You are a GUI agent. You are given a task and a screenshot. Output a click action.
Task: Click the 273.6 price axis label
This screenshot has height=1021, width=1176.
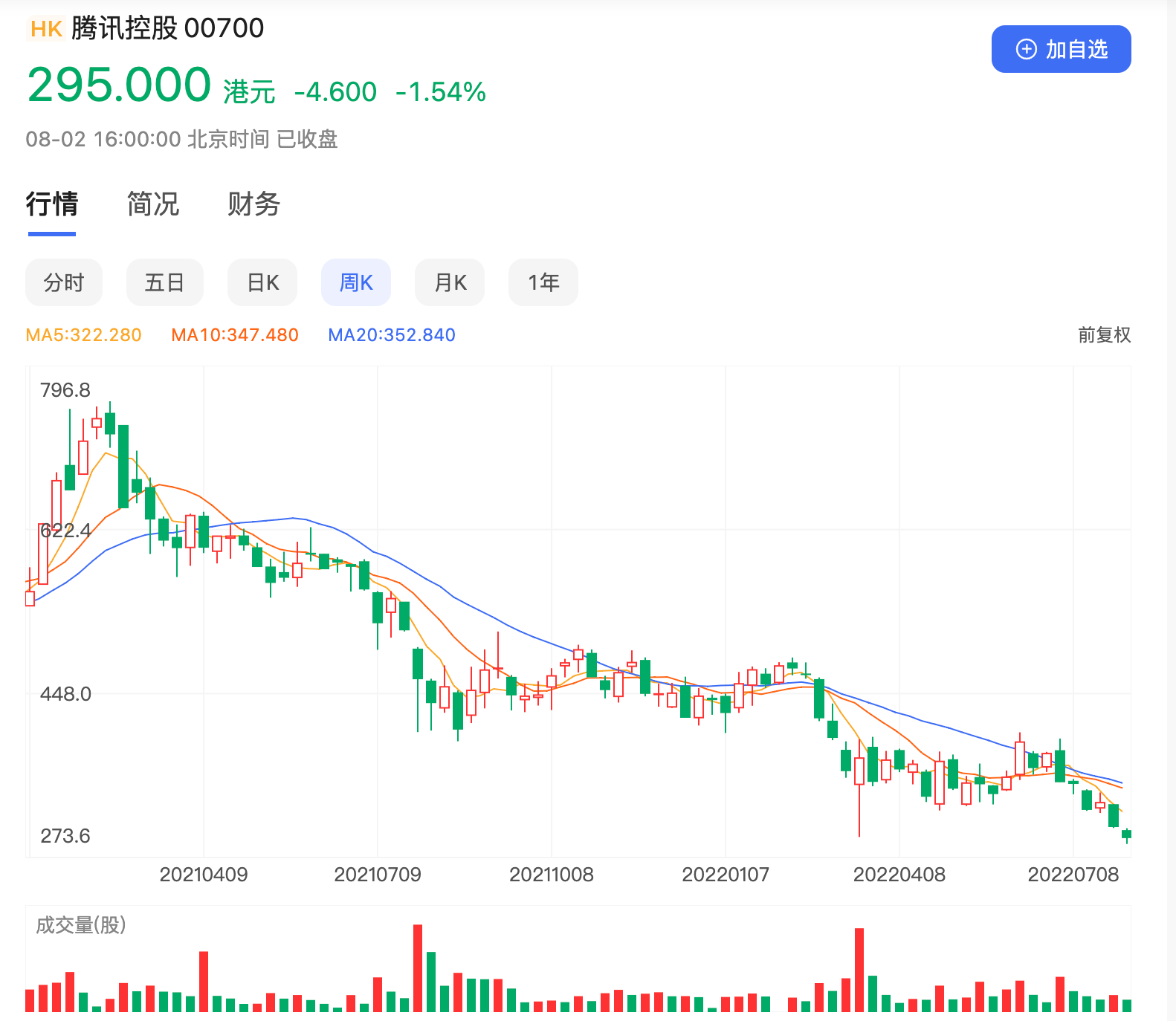(x=65, y=836)
